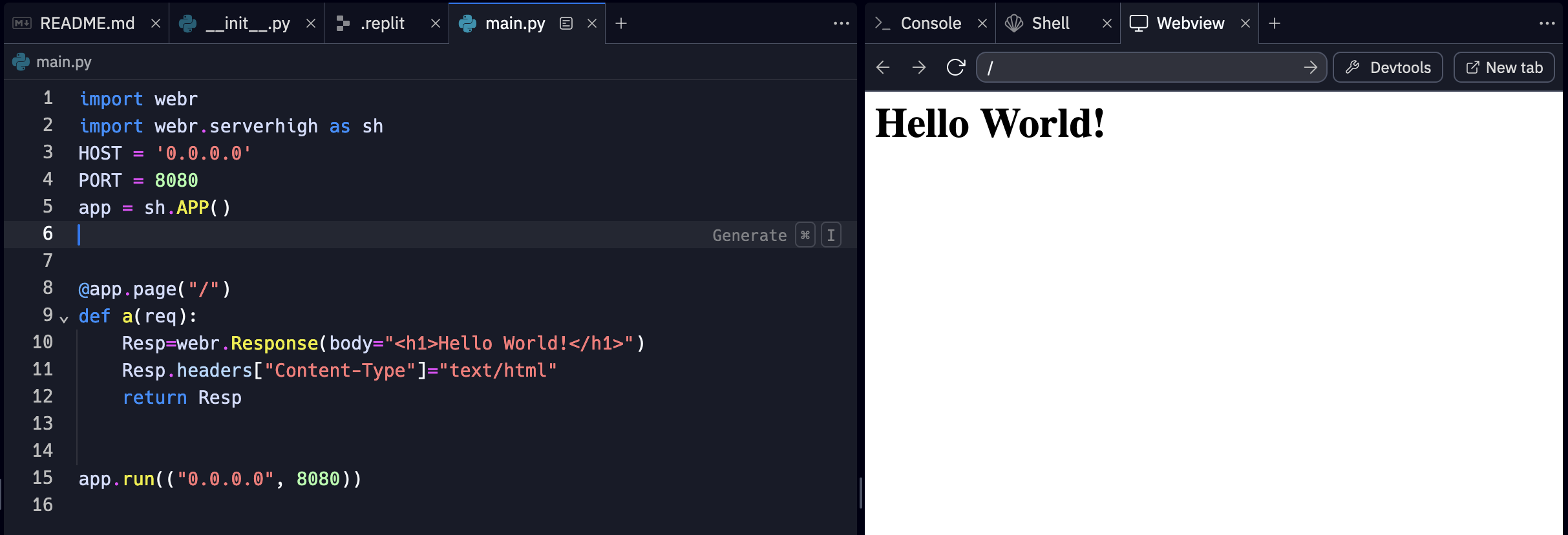
Task: Open the right pane three-dot menu
Action: 1547,23
